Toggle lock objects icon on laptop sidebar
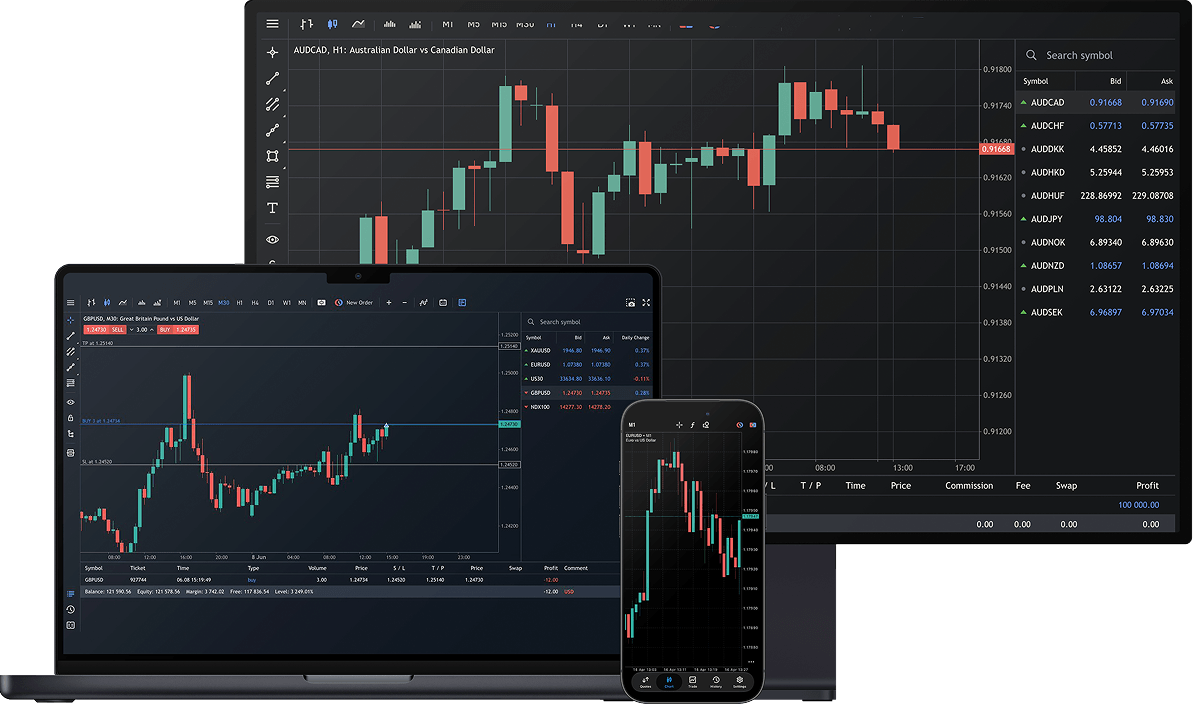The image size is (1200, 704). [70, 418]
